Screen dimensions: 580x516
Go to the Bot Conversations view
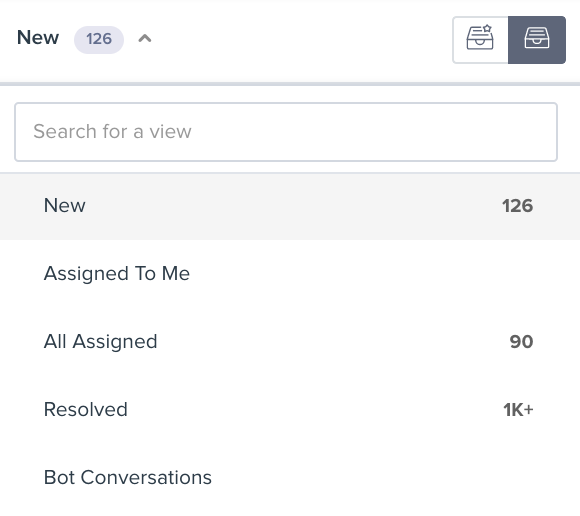(x=290, y=478)
